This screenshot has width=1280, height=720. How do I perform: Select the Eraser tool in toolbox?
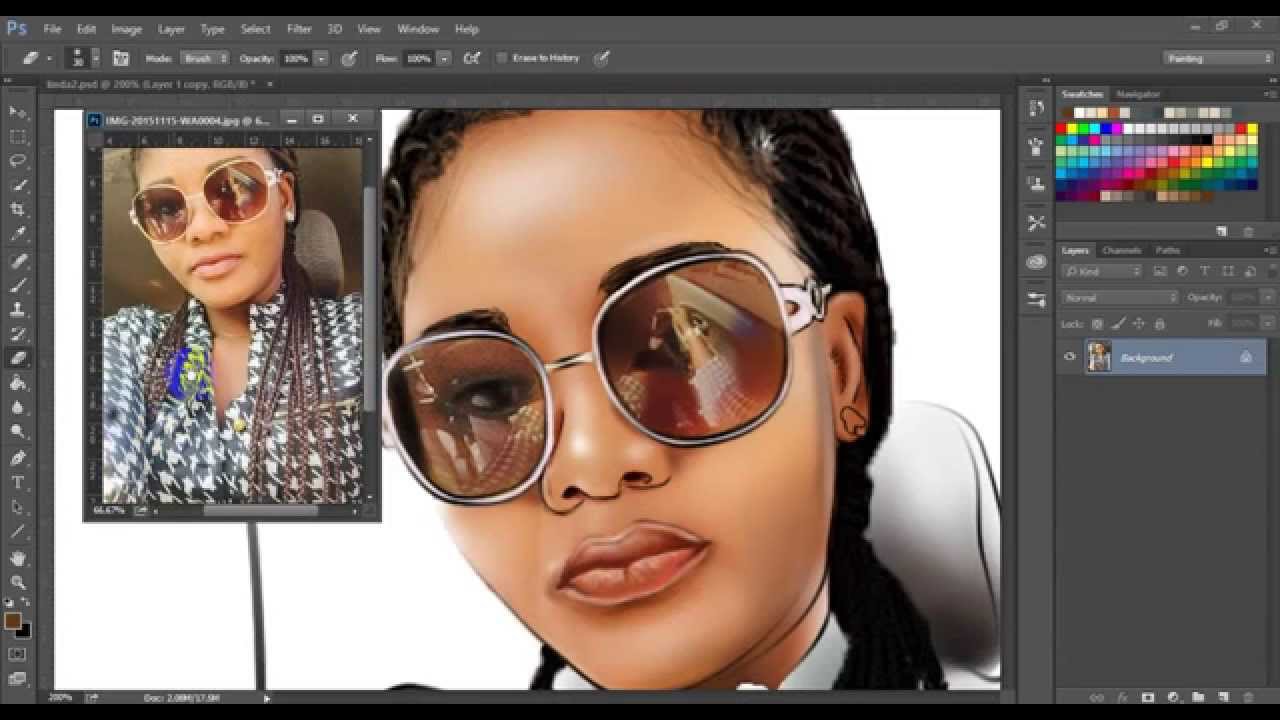[x=18, y=358]
